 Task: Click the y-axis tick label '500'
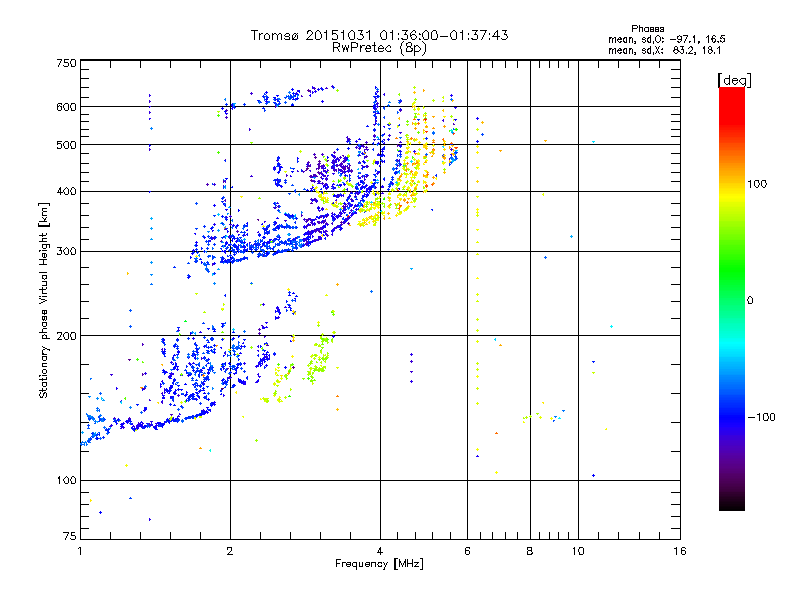pos(66,145)
